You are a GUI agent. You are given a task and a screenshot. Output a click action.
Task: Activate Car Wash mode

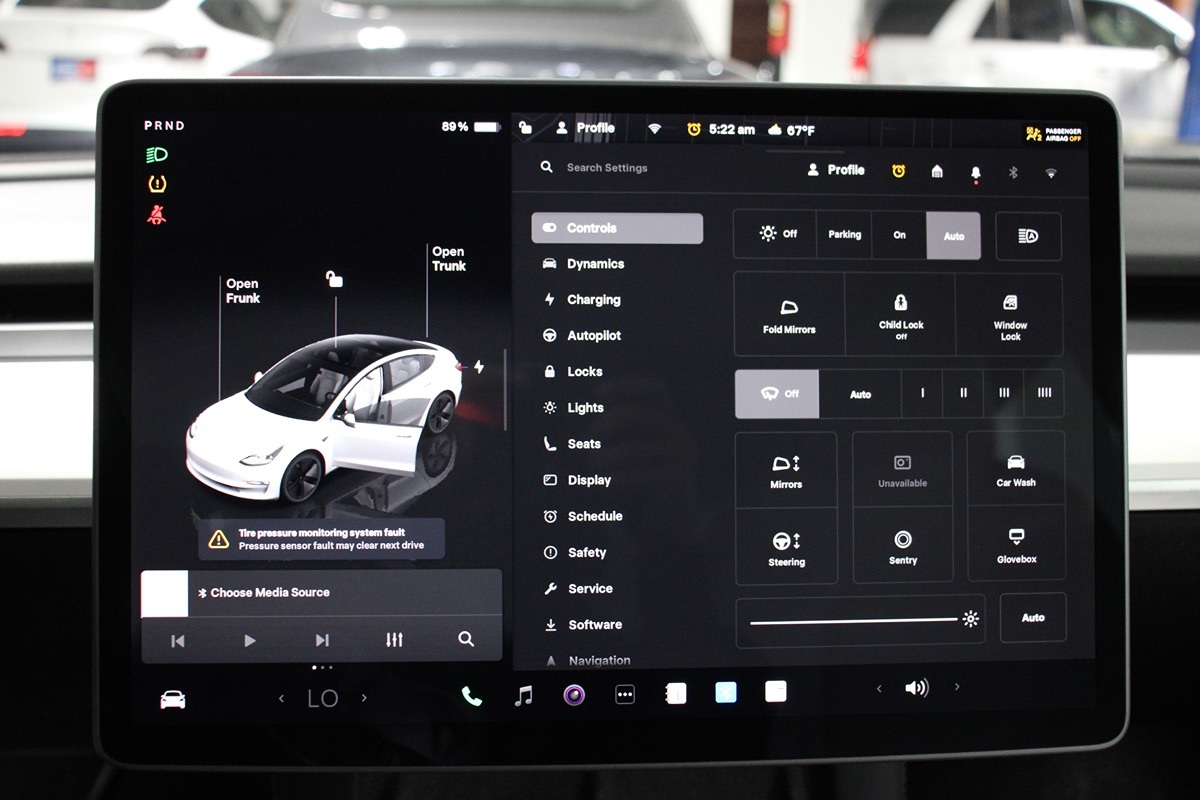1016,469
